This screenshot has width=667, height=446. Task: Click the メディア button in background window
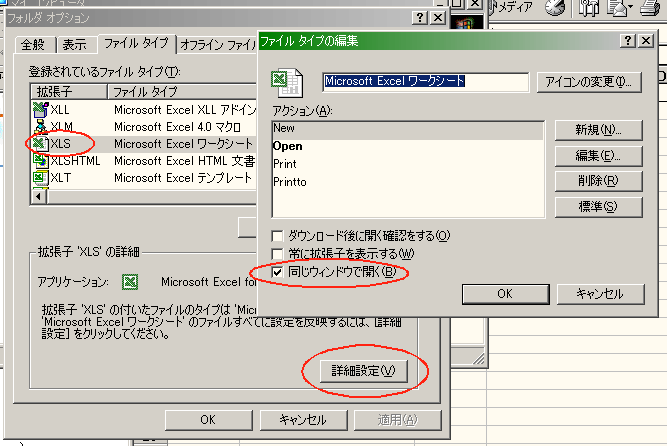point(510,7)
